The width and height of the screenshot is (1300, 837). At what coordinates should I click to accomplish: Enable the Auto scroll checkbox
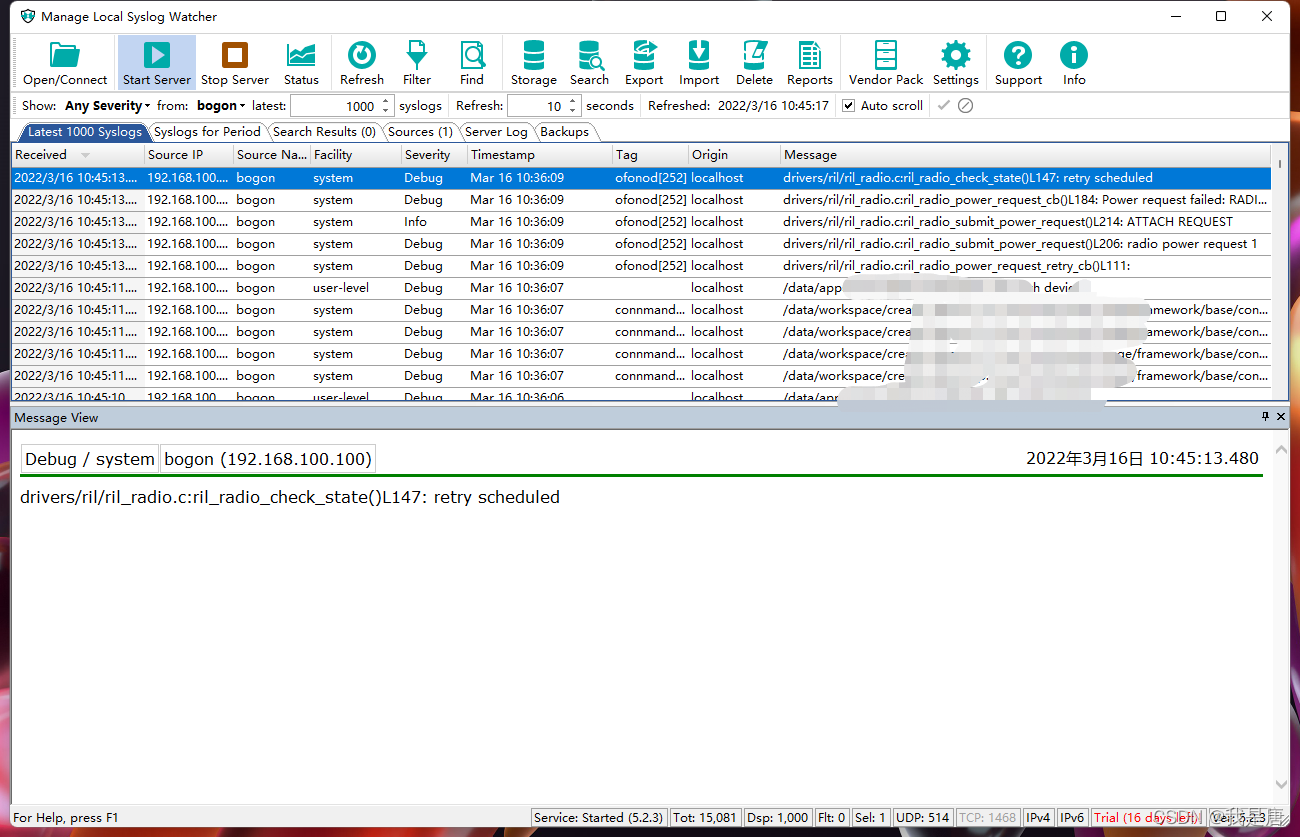click(x=848, y=105)
